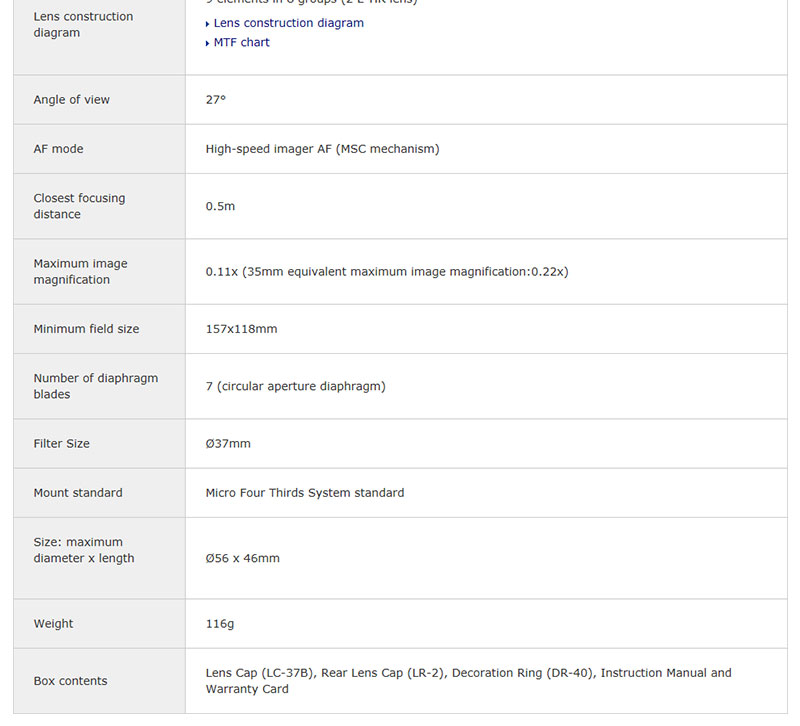Click the 157x118mm minimum field size value
This screenshot has width=800, height=726.
[x=241, y=329]
